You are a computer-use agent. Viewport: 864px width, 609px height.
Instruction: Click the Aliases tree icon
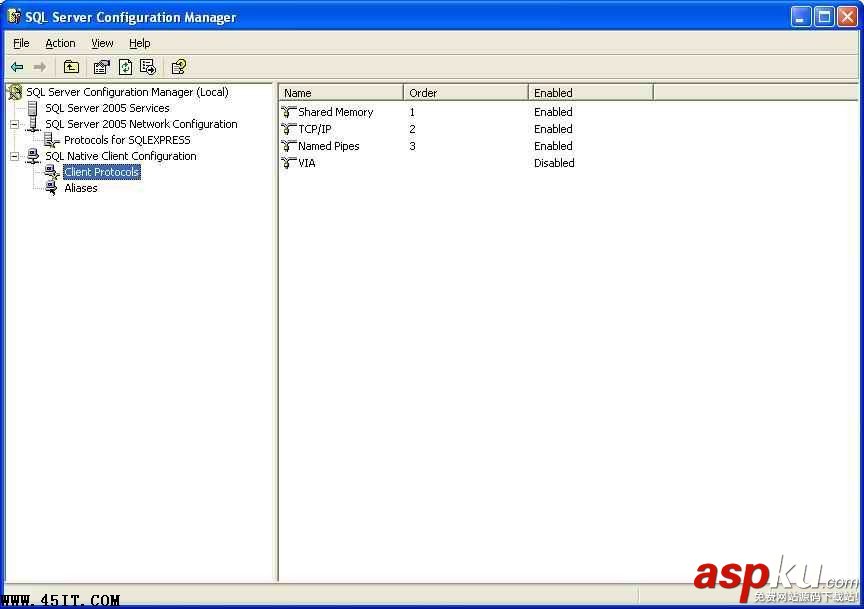[51, 188]
